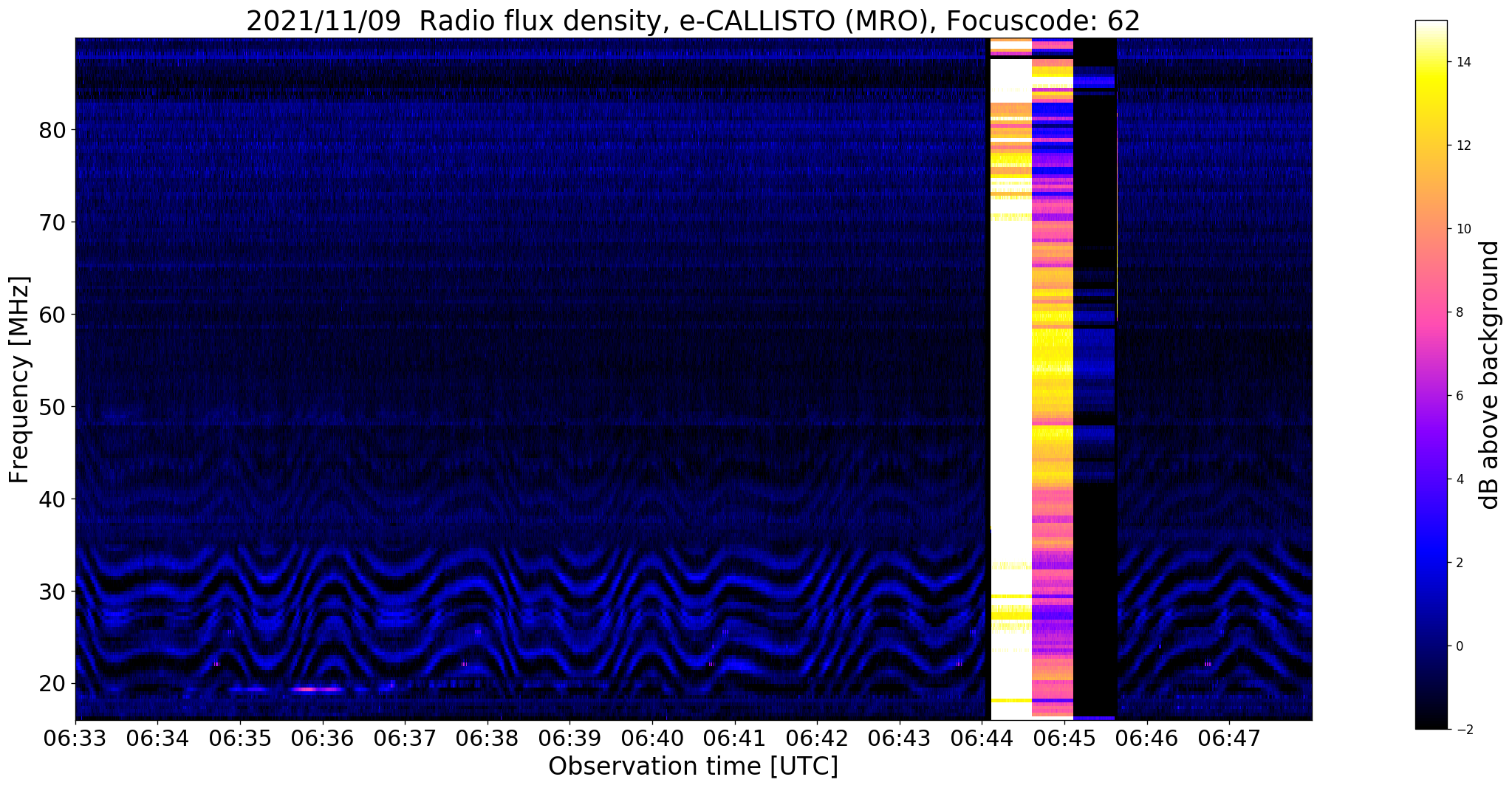Click the 20 MHz frequency tick label
Image resolution: width=1512 pixels, height=788 pixels.
[52, 684]
